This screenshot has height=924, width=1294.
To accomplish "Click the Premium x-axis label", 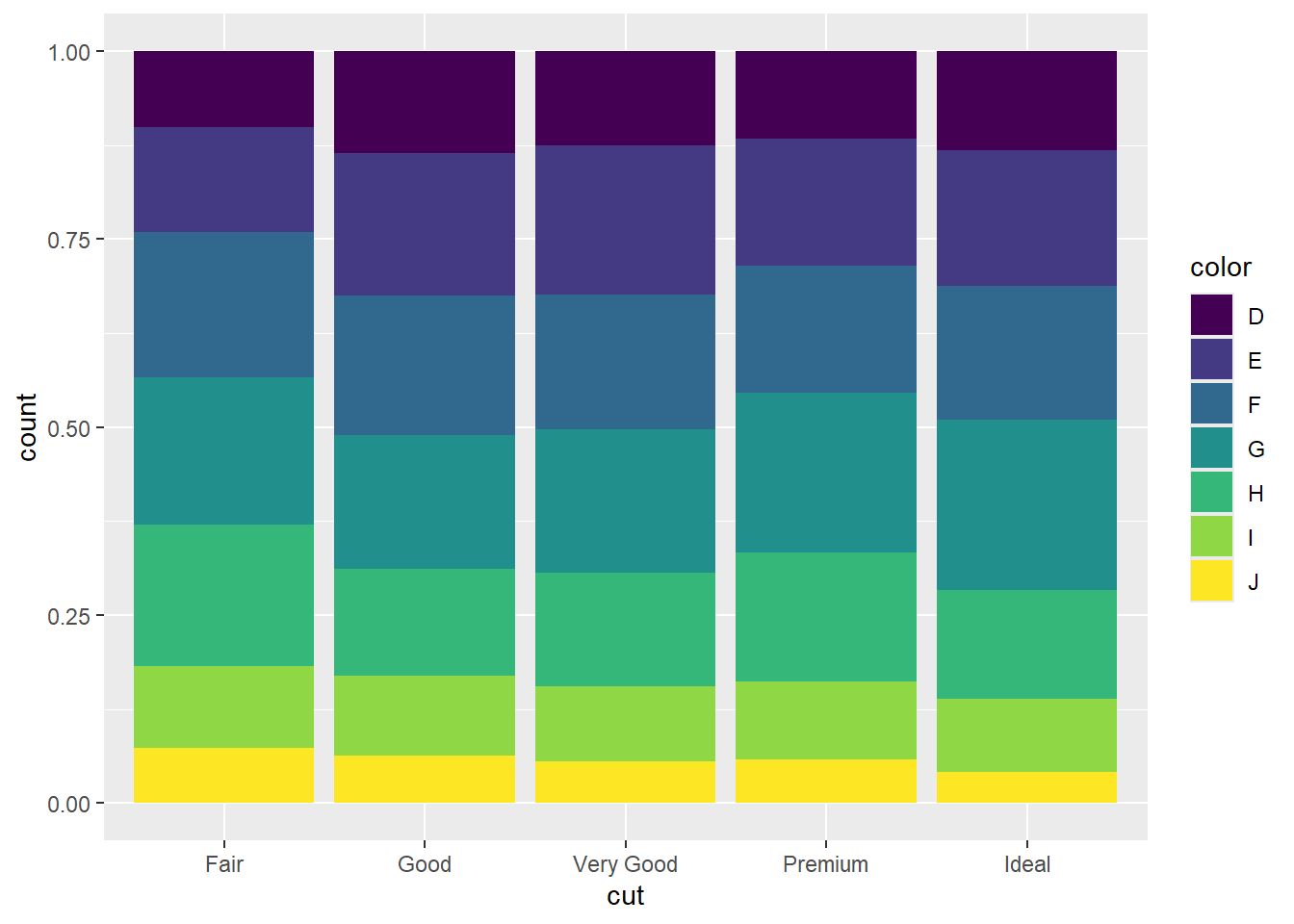I will point(826,864).
